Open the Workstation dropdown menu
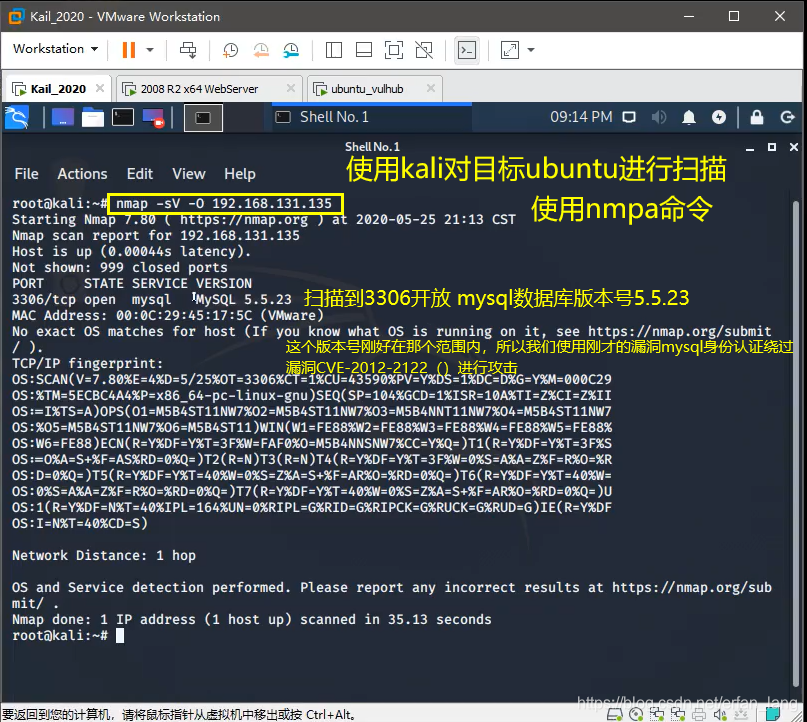The image size is (807, 722). tap(55, 49)
